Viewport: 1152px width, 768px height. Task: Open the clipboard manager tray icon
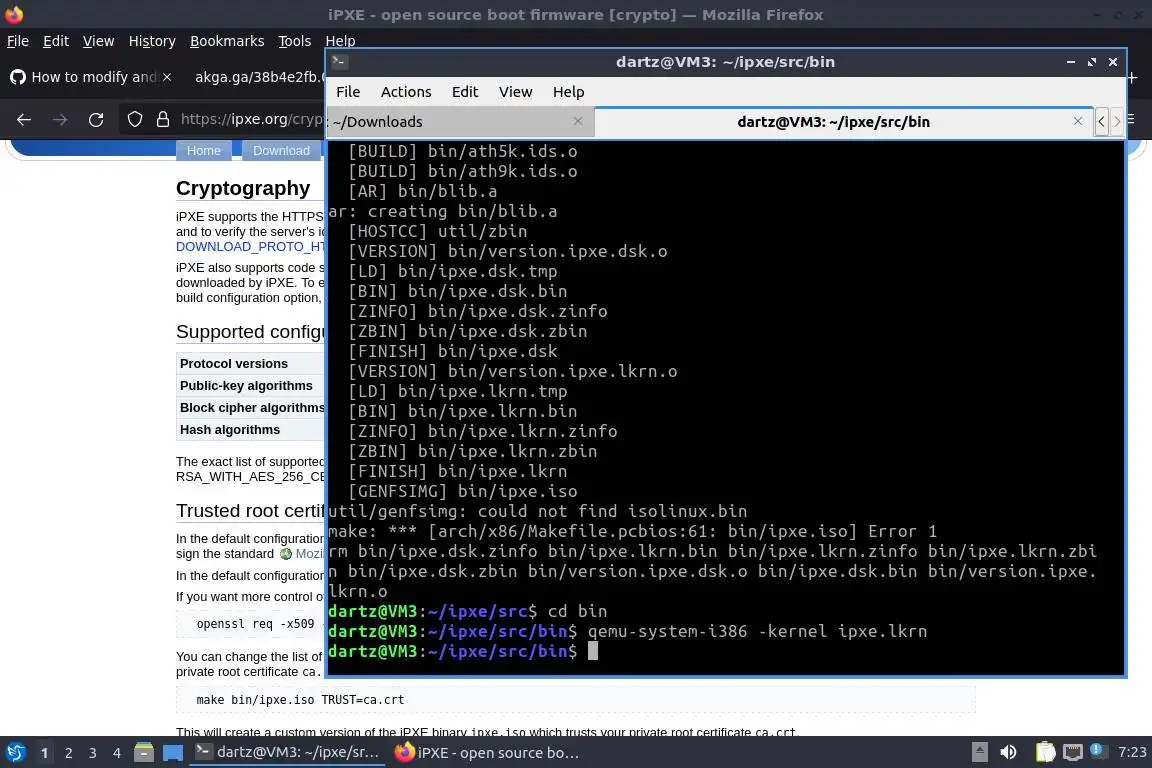click(1045, 753)
